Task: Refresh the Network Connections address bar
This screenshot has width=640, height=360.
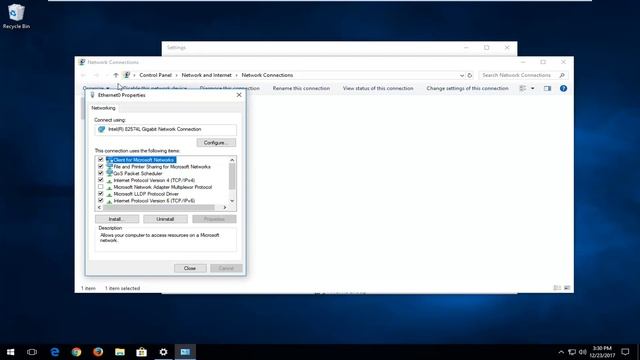Action: 470,75
